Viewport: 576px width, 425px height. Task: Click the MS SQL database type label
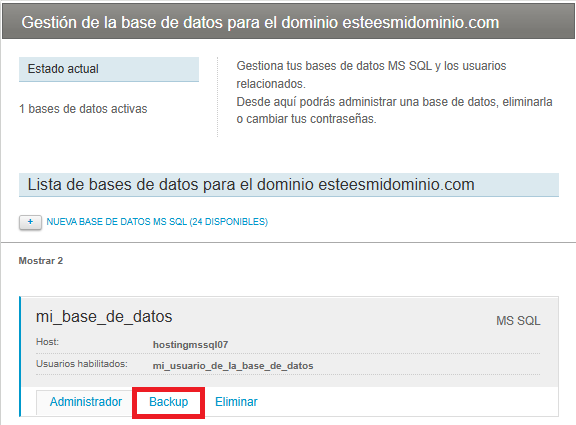tap(518, 321)
